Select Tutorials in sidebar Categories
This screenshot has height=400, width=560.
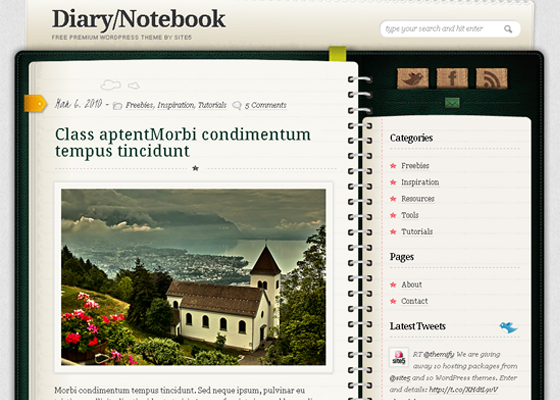(x=417, y=231)
